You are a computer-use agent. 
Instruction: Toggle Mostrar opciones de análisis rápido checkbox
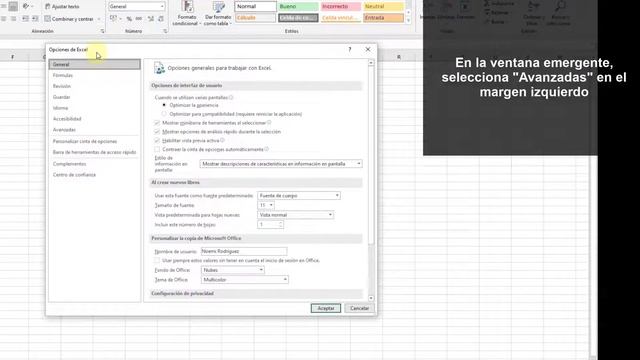tap(157, 132)
